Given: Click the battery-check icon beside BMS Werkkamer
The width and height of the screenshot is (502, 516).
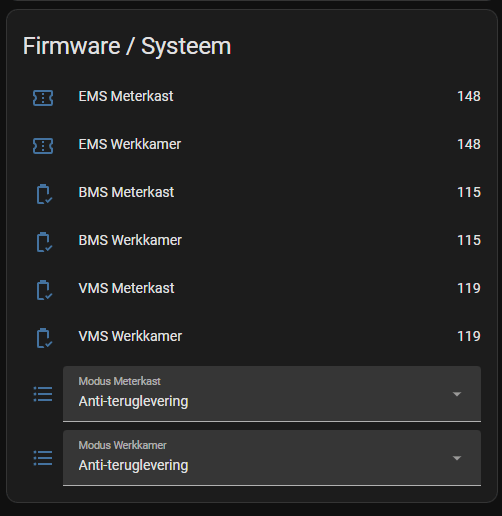Looking at the screenshot, I should coord(44,242).
